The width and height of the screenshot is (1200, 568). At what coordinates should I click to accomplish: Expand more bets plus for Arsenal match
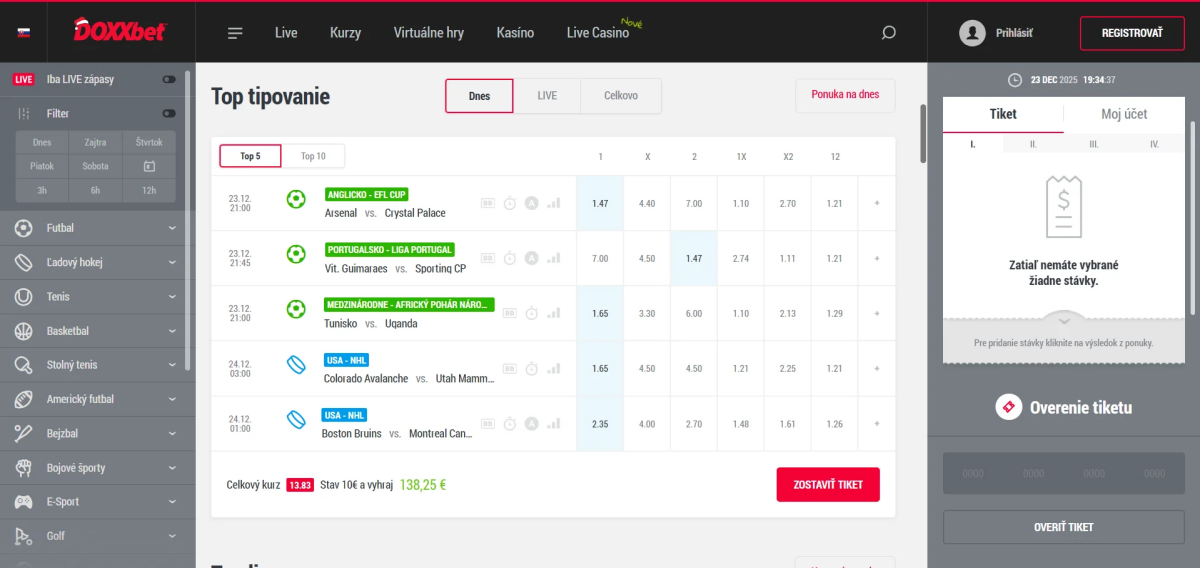(x=877, y=203)
